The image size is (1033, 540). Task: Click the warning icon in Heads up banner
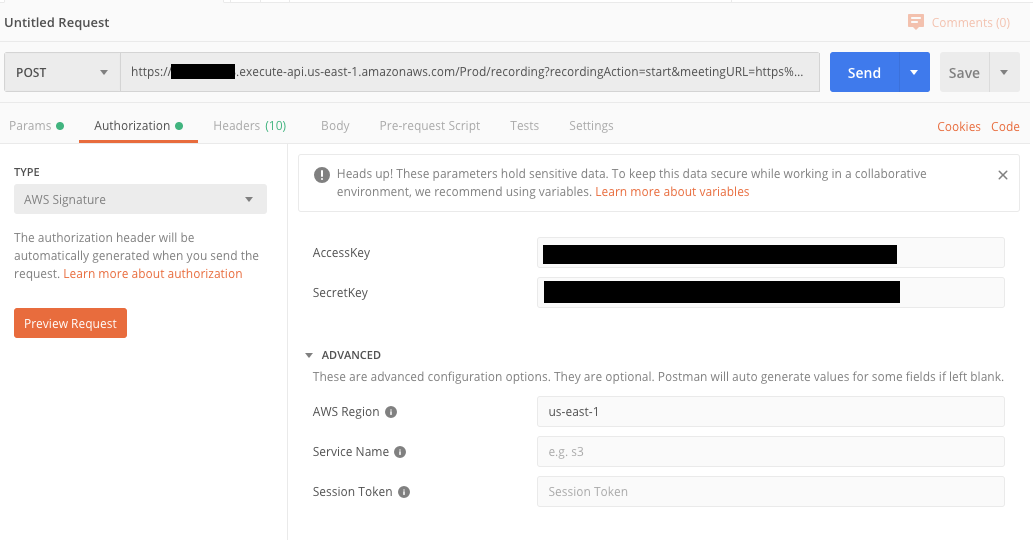click(x=321, y=175)
